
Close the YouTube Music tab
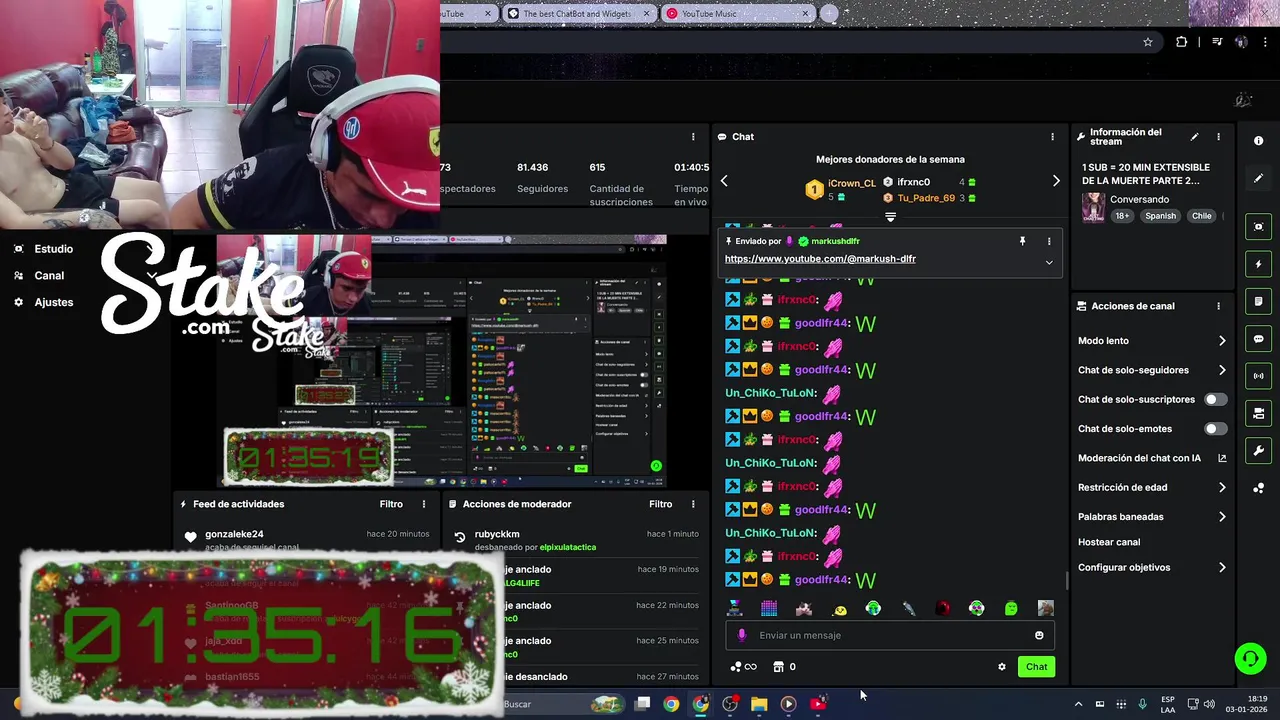tap(805, 14)
